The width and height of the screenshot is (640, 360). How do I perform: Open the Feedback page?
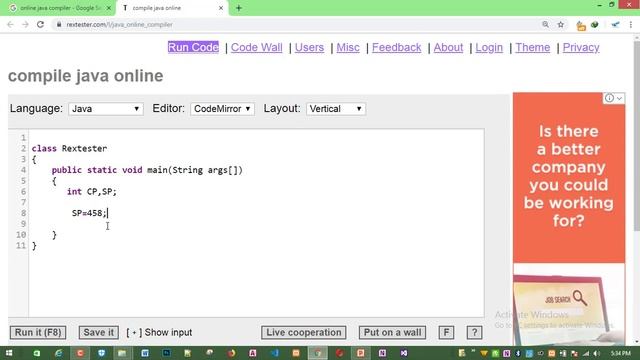click(x=396, y=47)
